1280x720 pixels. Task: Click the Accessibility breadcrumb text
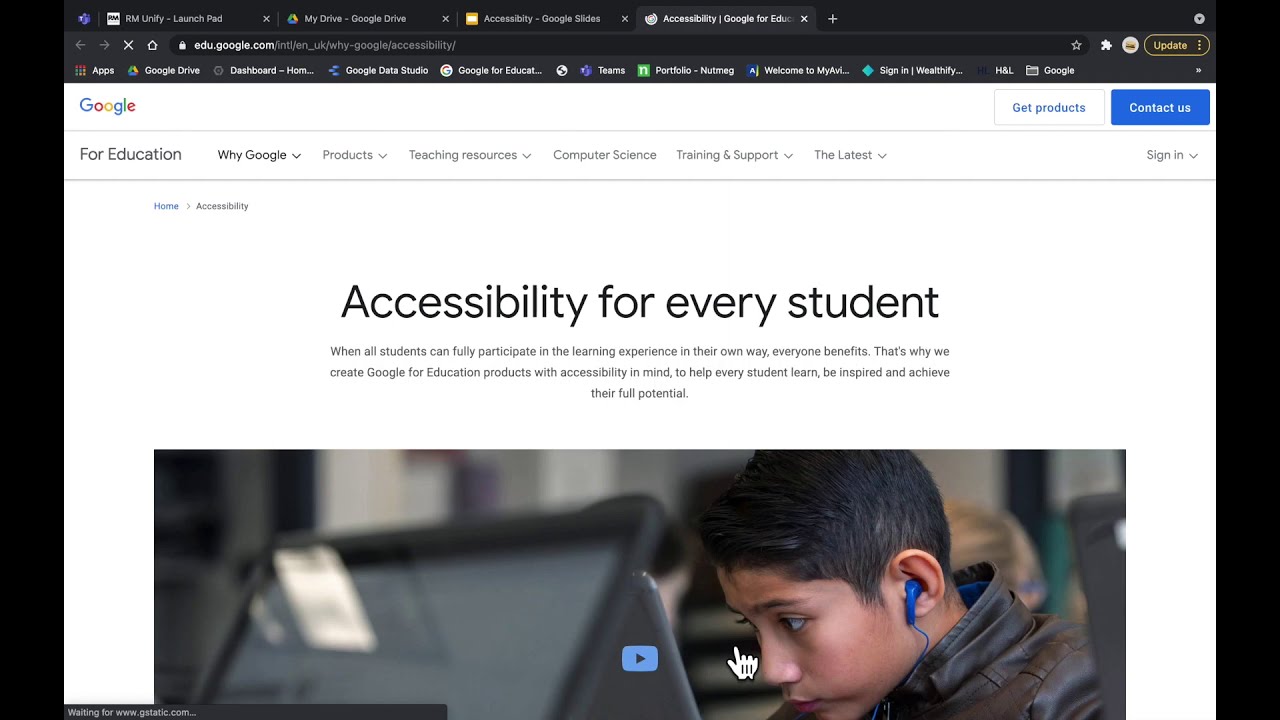(222, 206)
